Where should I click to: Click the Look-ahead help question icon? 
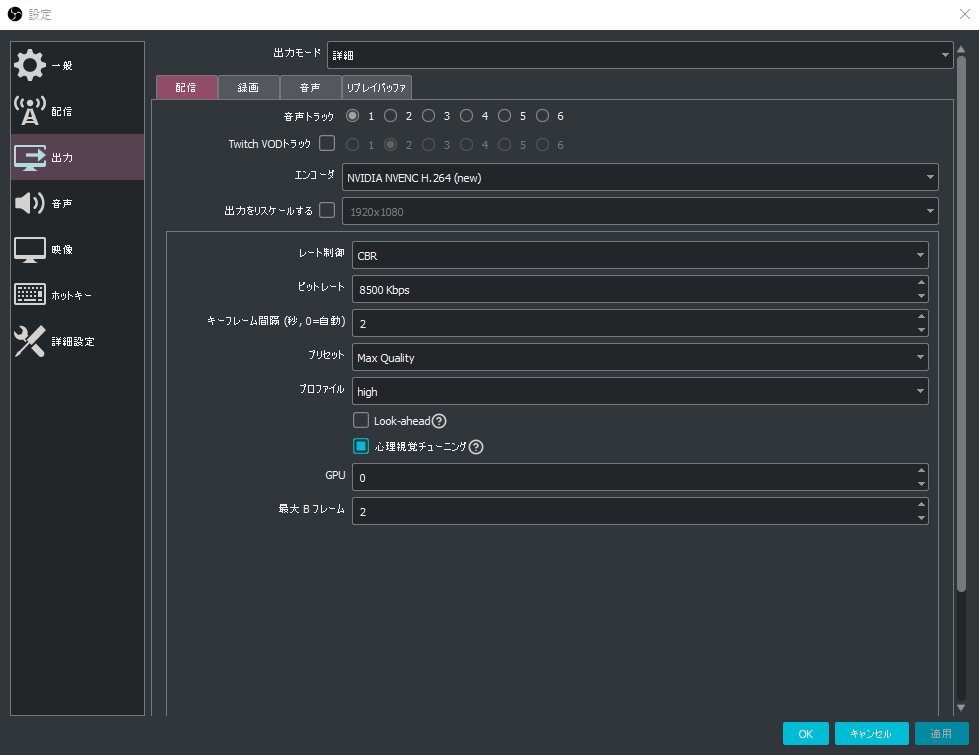439,421
